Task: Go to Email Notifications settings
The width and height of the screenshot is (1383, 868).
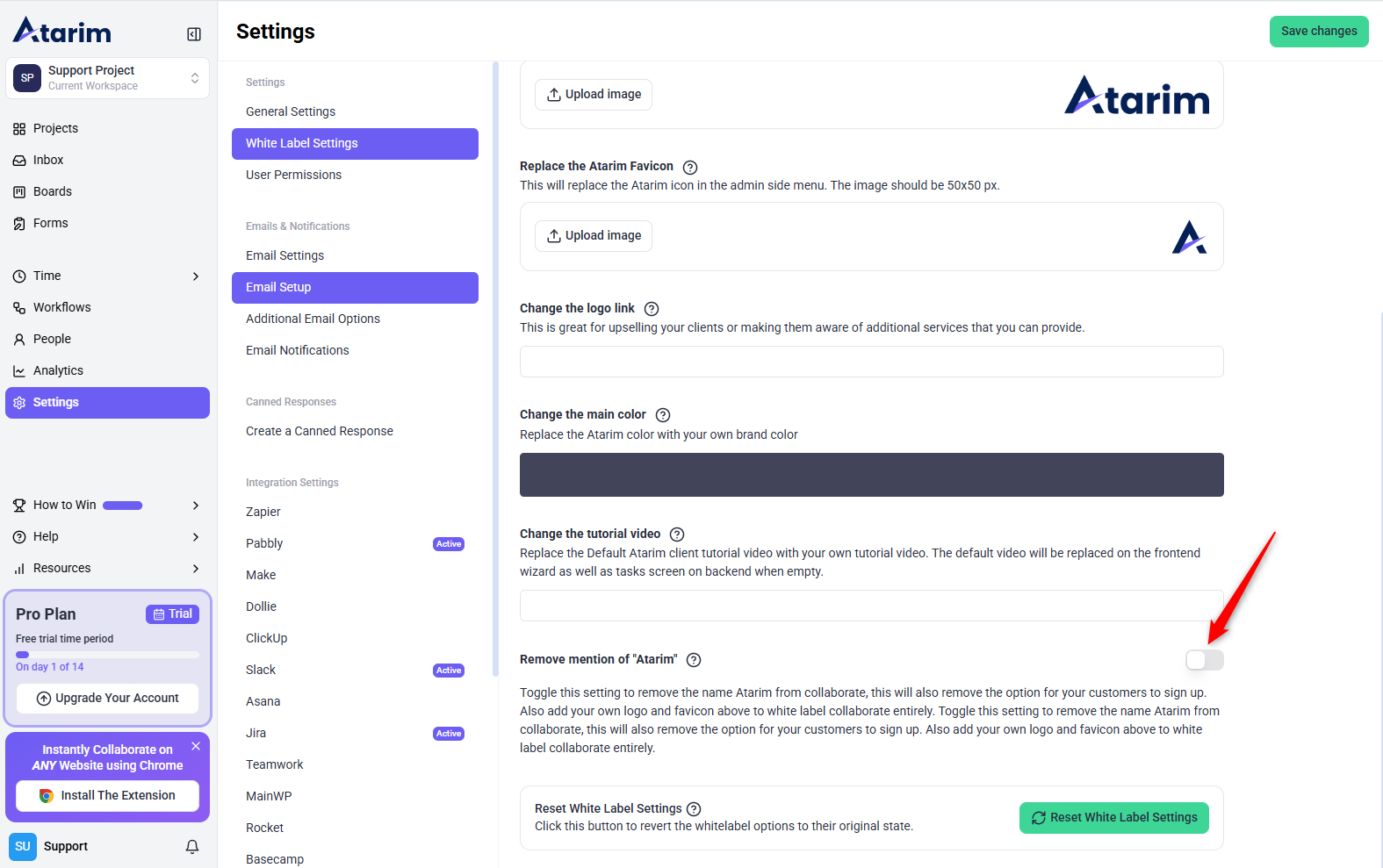Action: coord(297,350)
